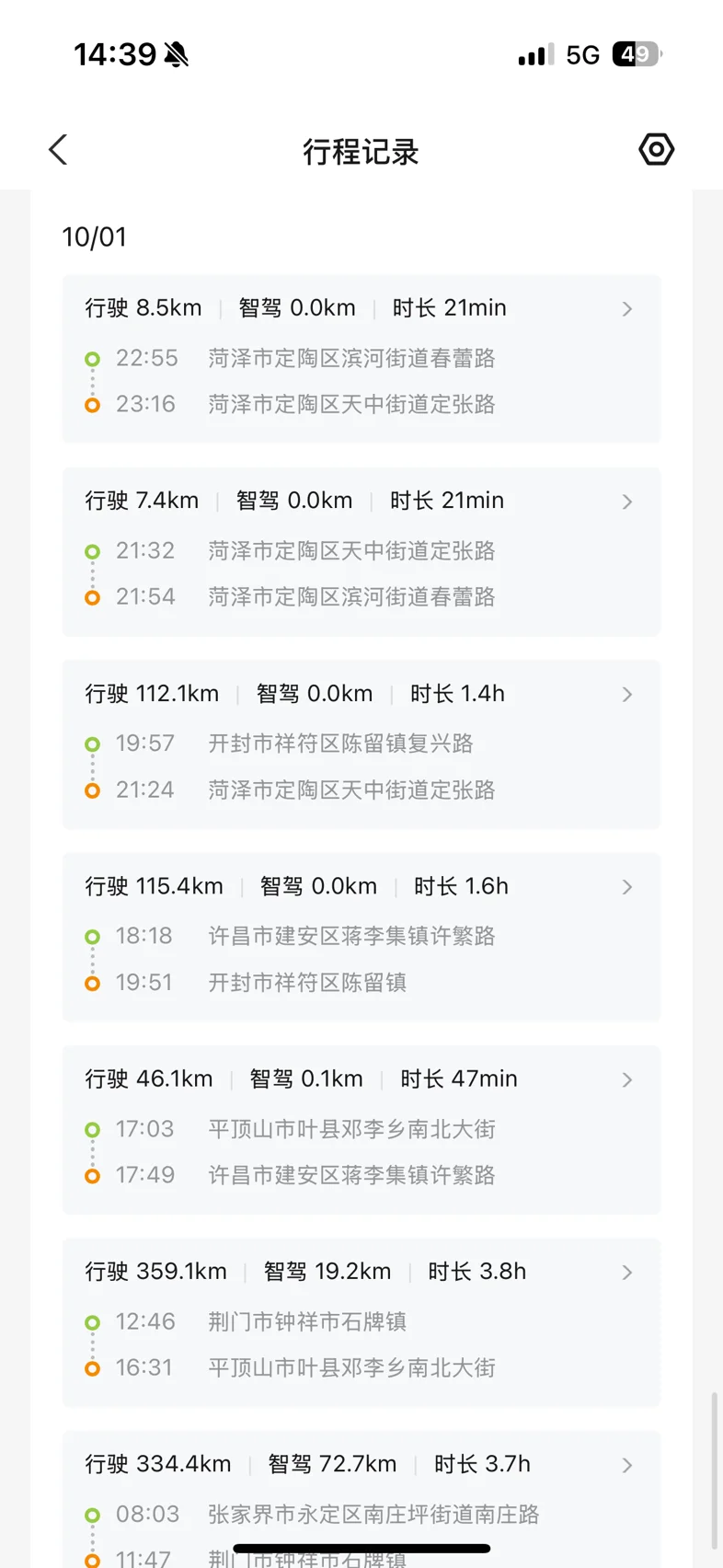
Task: Expand the 8.5km trip chevron
Action: (x=627, y=309)
